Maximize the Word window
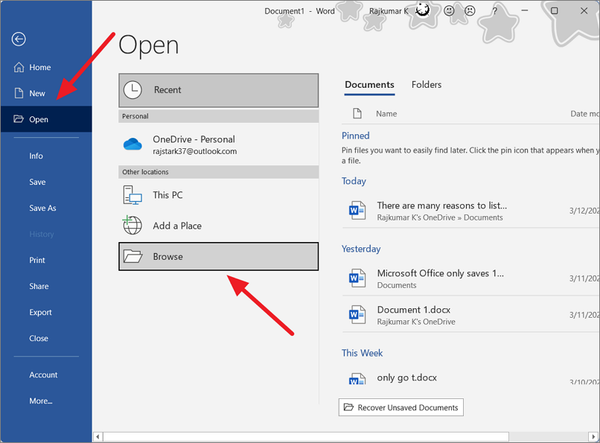 pos(554,11)
